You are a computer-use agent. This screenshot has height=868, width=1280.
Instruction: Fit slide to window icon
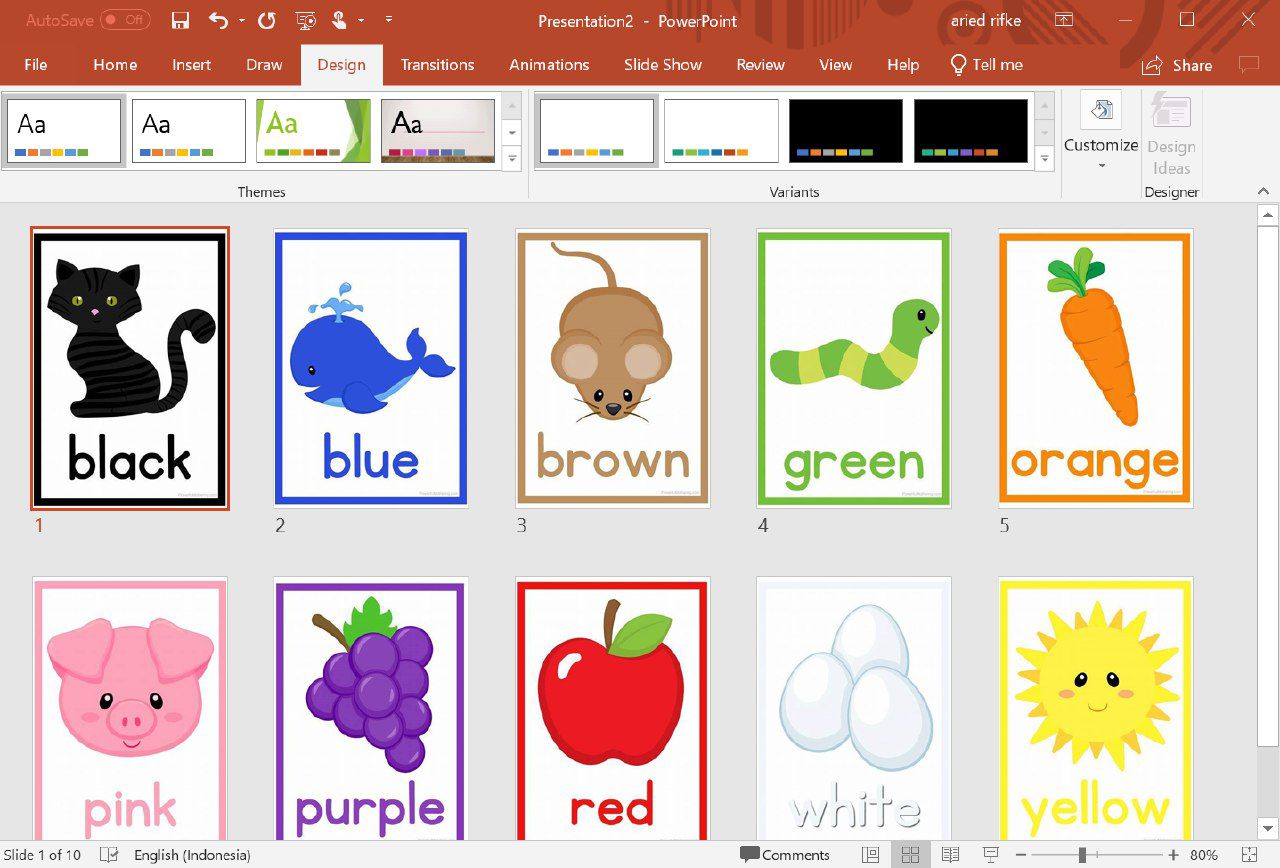click(1249, 855)
